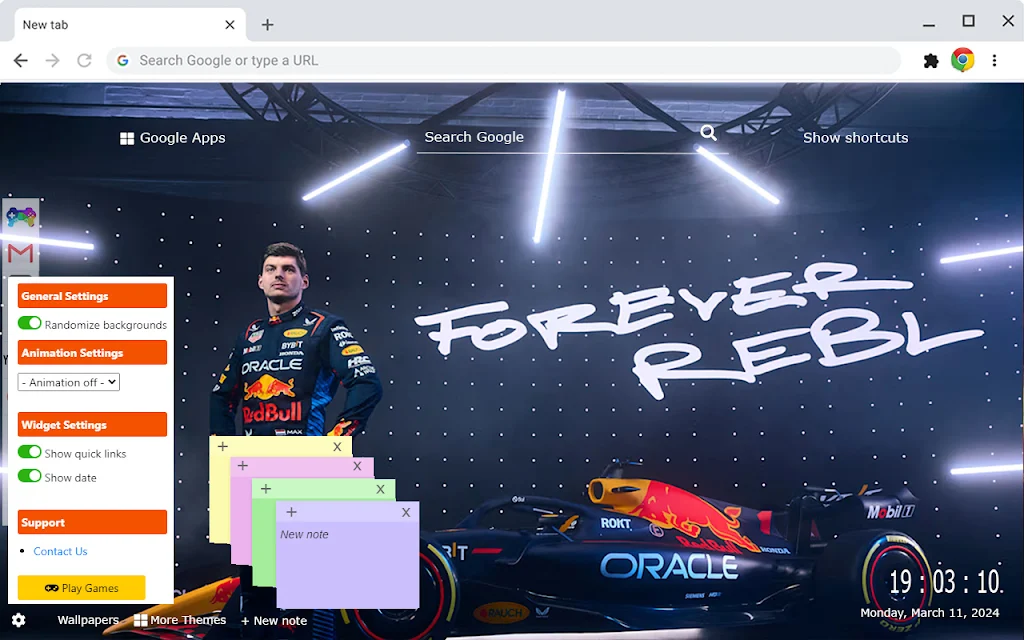Open the Extensions puzzle icon

(x=931, y=61)
